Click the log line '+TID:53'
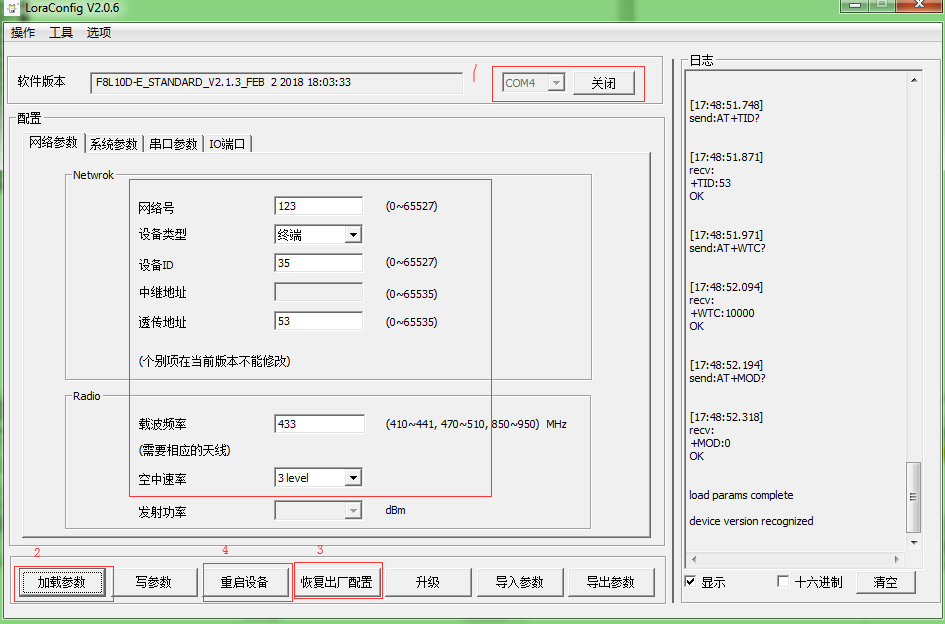The height and width of the screenshot is (624, 945). click(711, 183)
